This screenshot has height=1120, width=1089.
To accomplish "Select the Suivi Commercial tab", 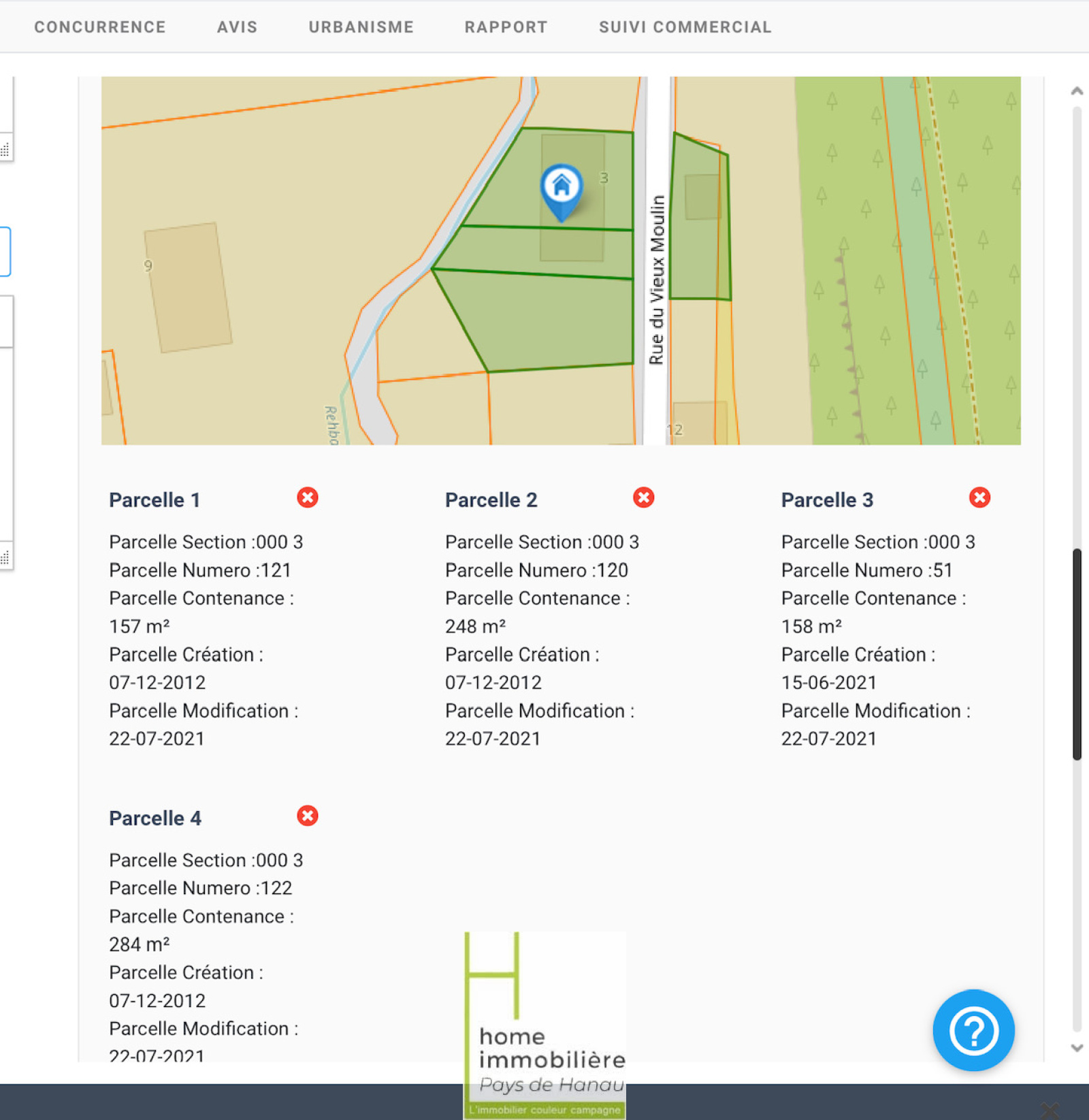I will [685, 27].
